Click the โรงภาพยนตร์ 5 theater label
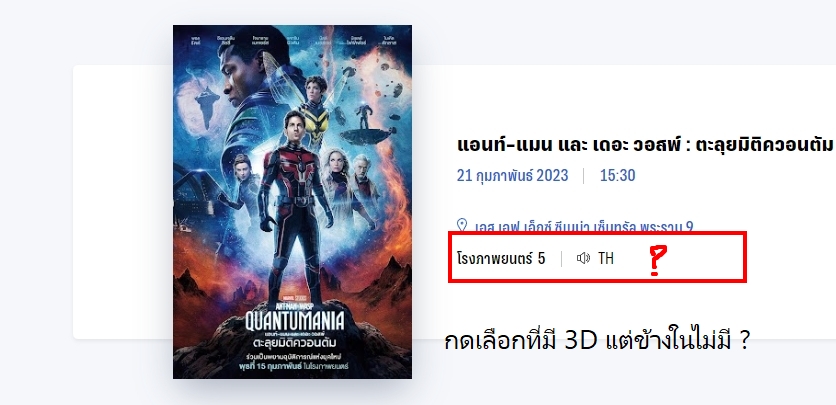 pos(501,258)
